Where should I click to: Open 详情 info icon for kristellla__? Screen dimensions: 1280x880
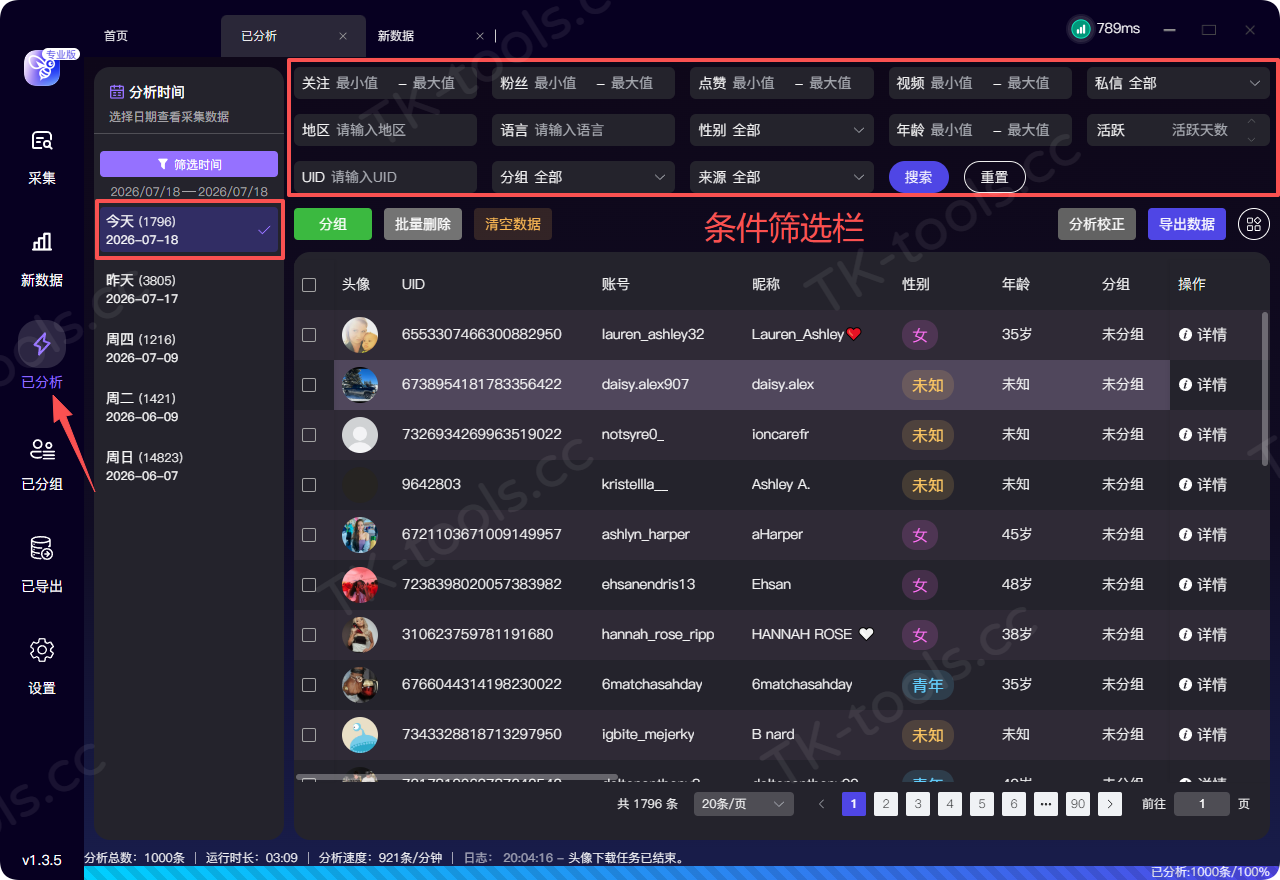1186,485
